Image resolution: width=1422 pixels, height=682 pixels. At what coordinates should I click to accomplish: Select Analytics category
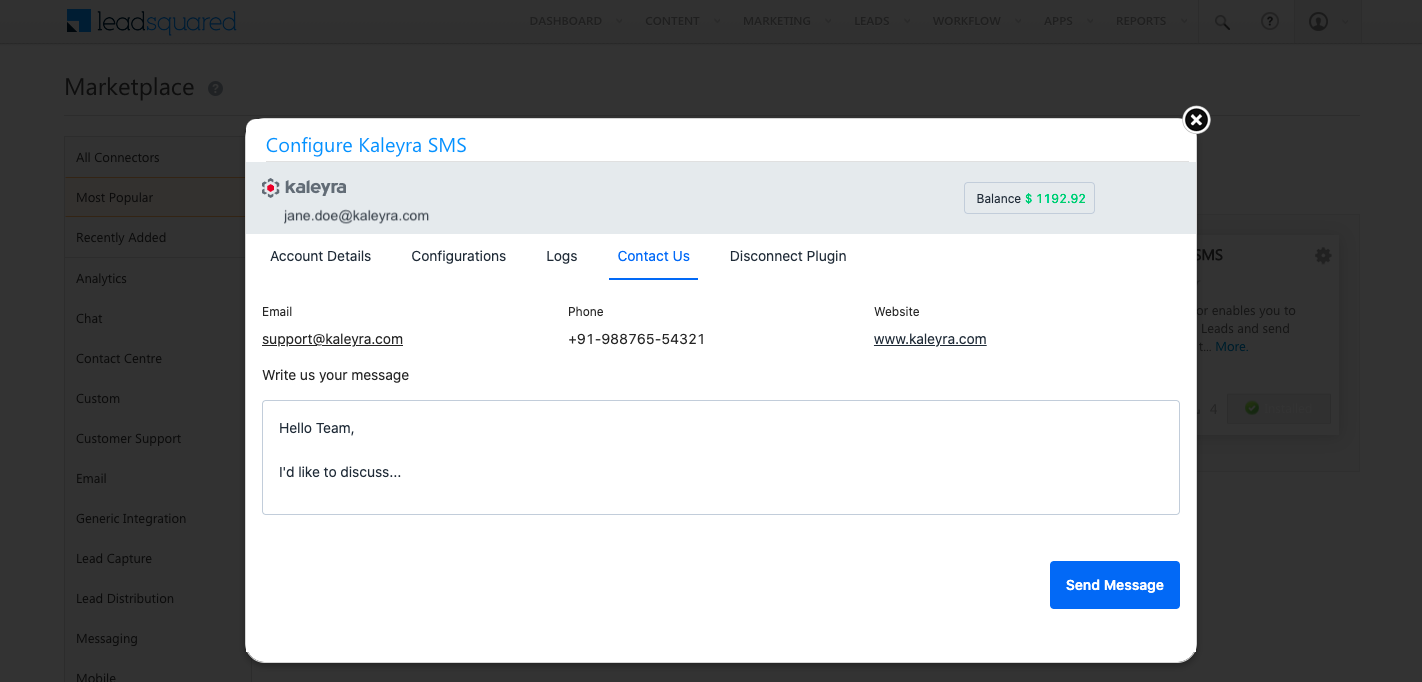101,278
